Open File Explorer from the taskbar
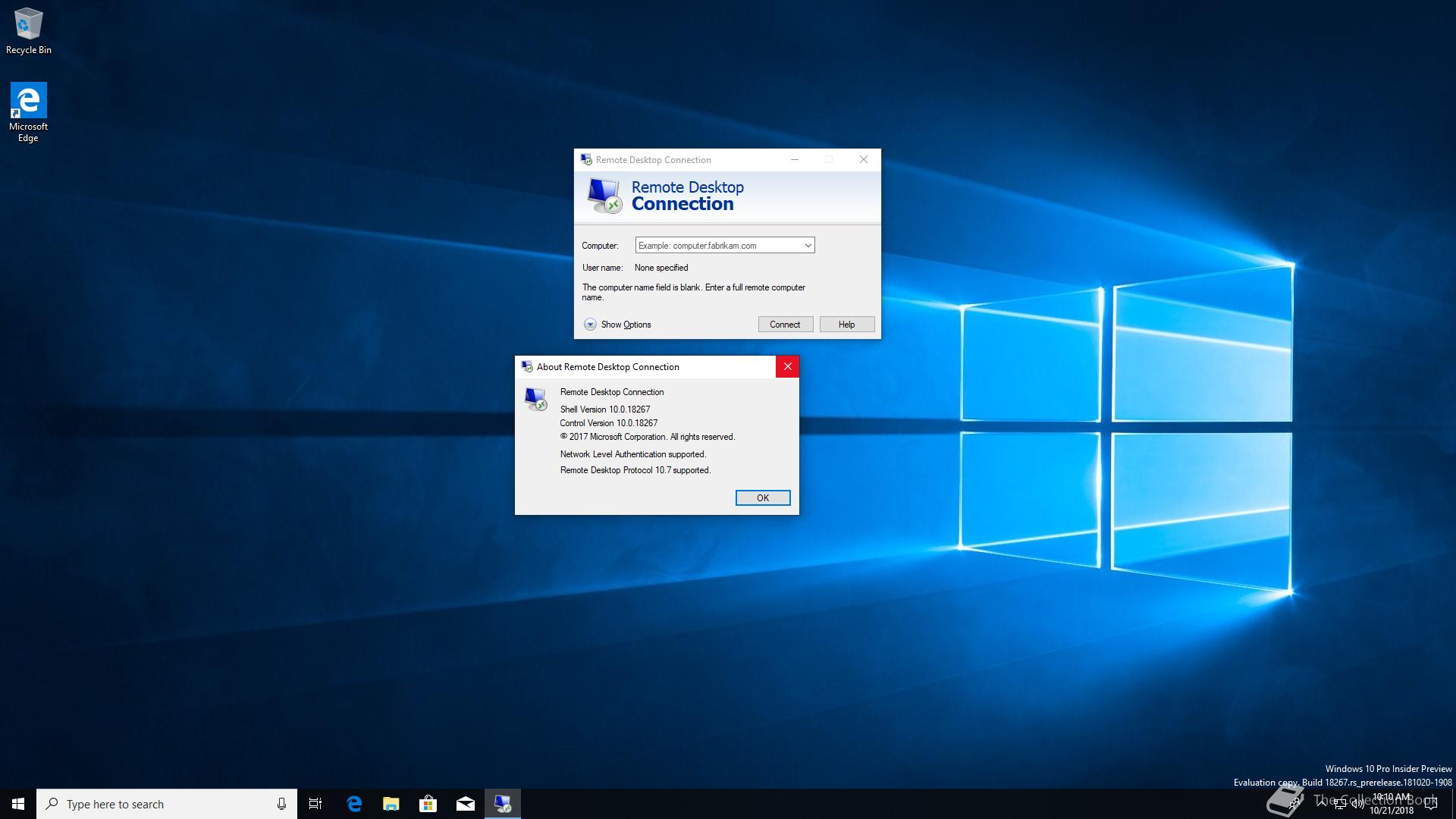The width and height of the screenshot is (1456, 819). [x=391, y=804]
